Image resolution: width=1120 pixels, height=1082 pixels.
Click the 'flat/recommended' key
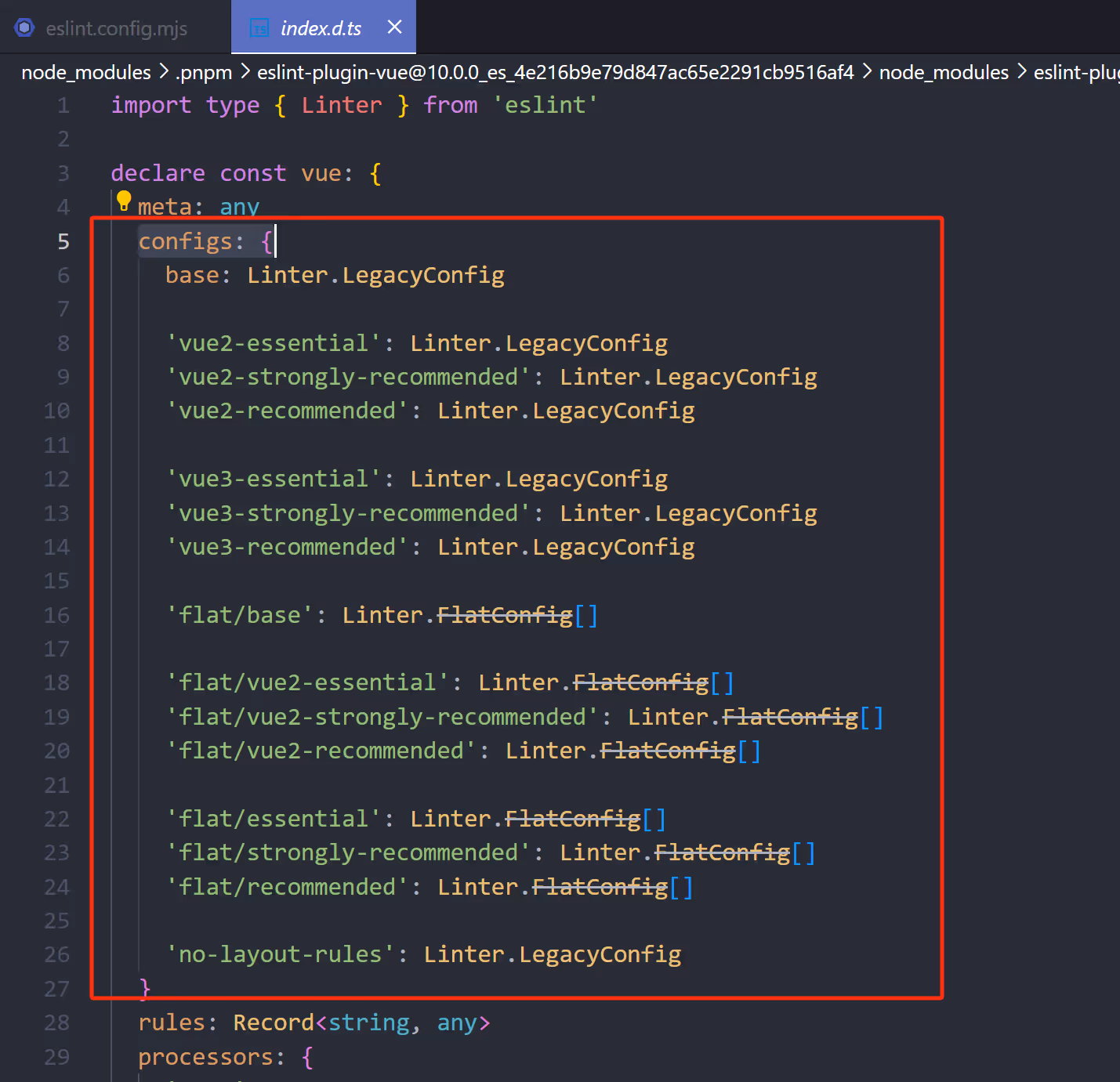[x=287, y=888]
